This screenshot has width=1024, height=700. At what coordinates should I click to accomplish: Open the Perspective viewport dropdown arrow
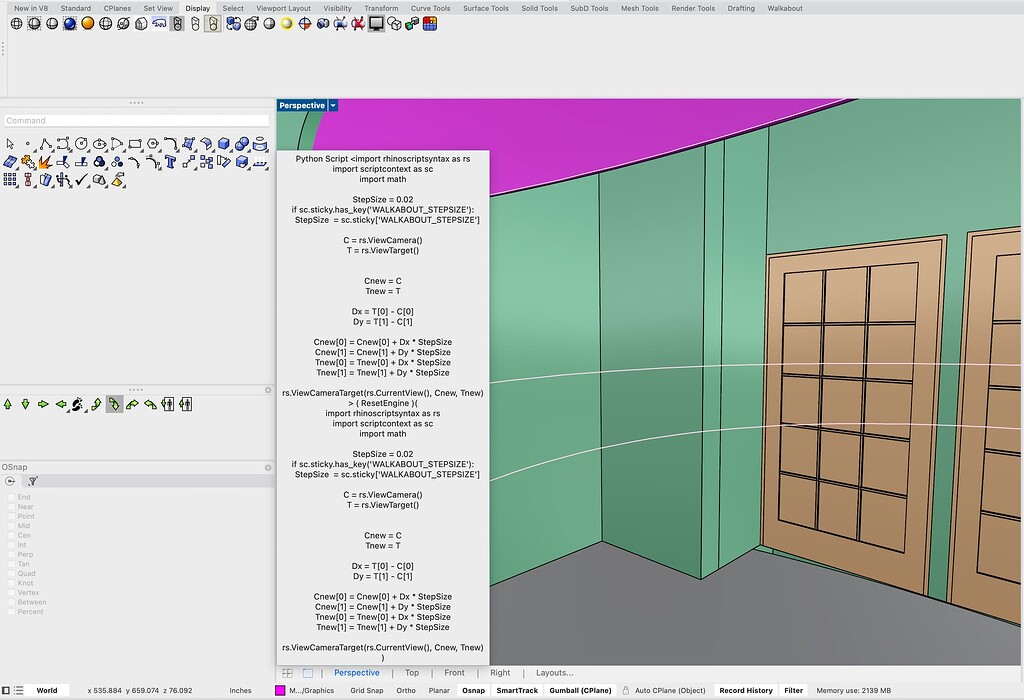[333, 106]
